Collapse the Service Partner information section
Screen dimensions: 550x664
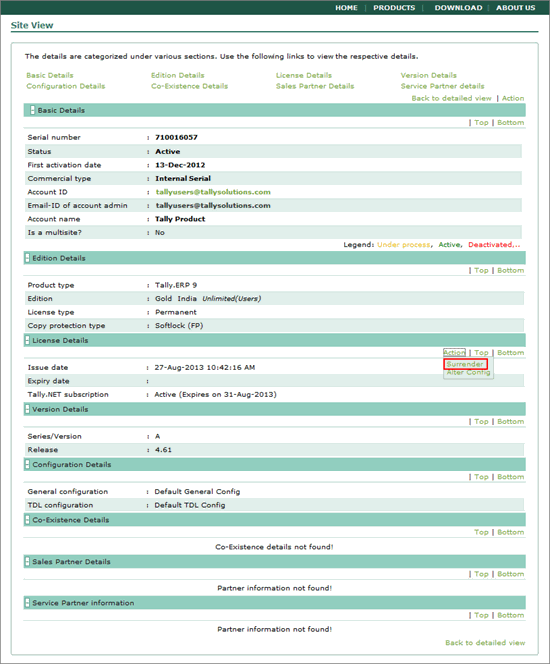(x=28, y=603)
